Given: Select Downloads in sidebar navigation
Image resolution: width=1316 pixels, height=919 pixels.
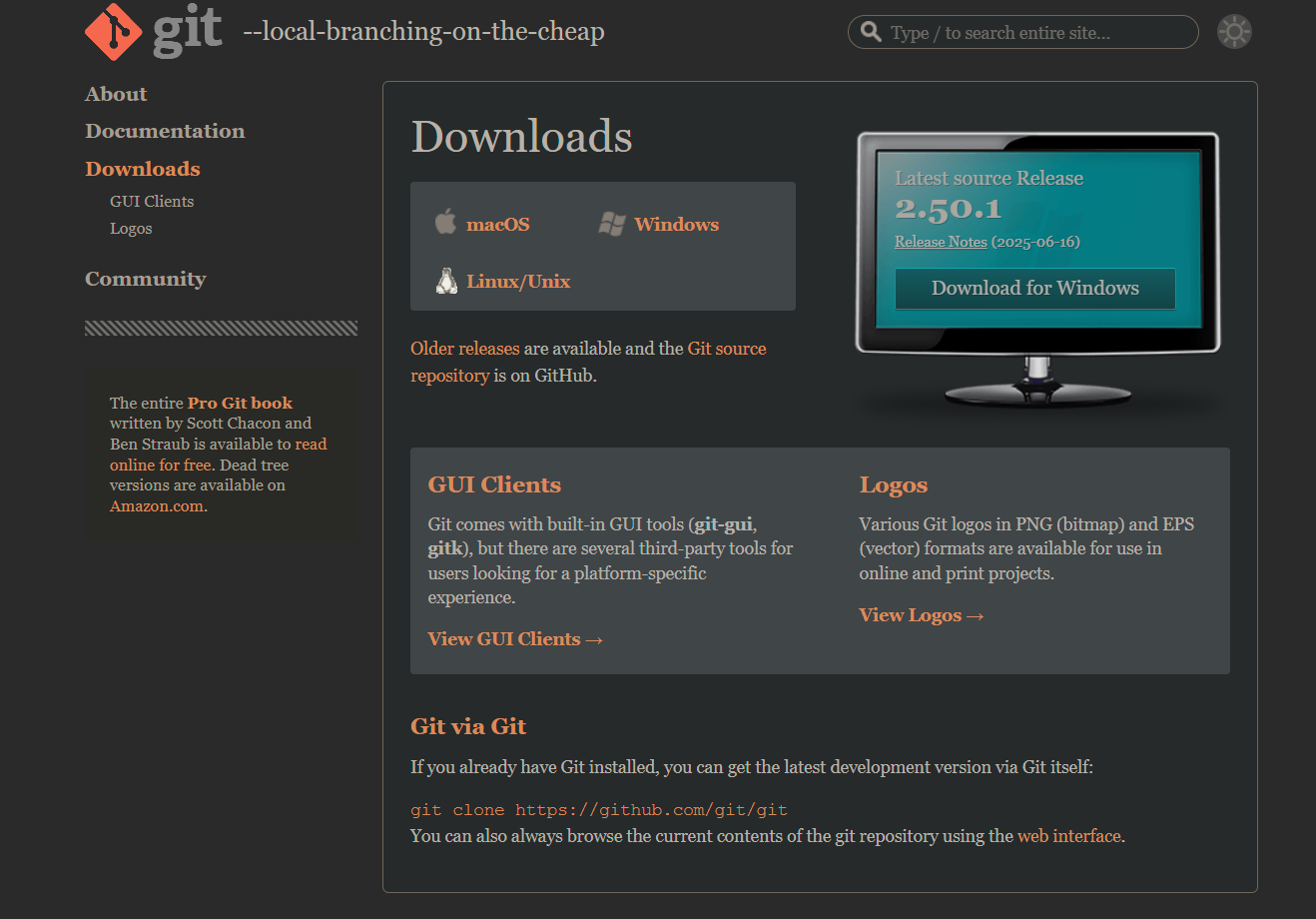Looking at the screenshot, I should (x=143, y=169).
